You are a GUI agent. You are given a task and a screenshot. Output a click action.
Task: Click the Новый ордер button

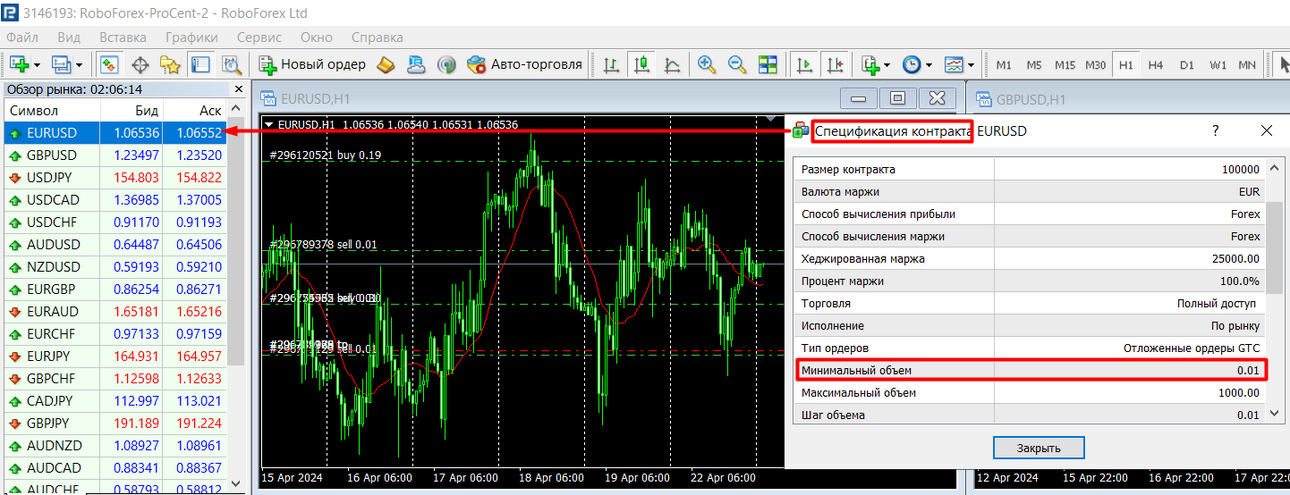tap(313, 64)
